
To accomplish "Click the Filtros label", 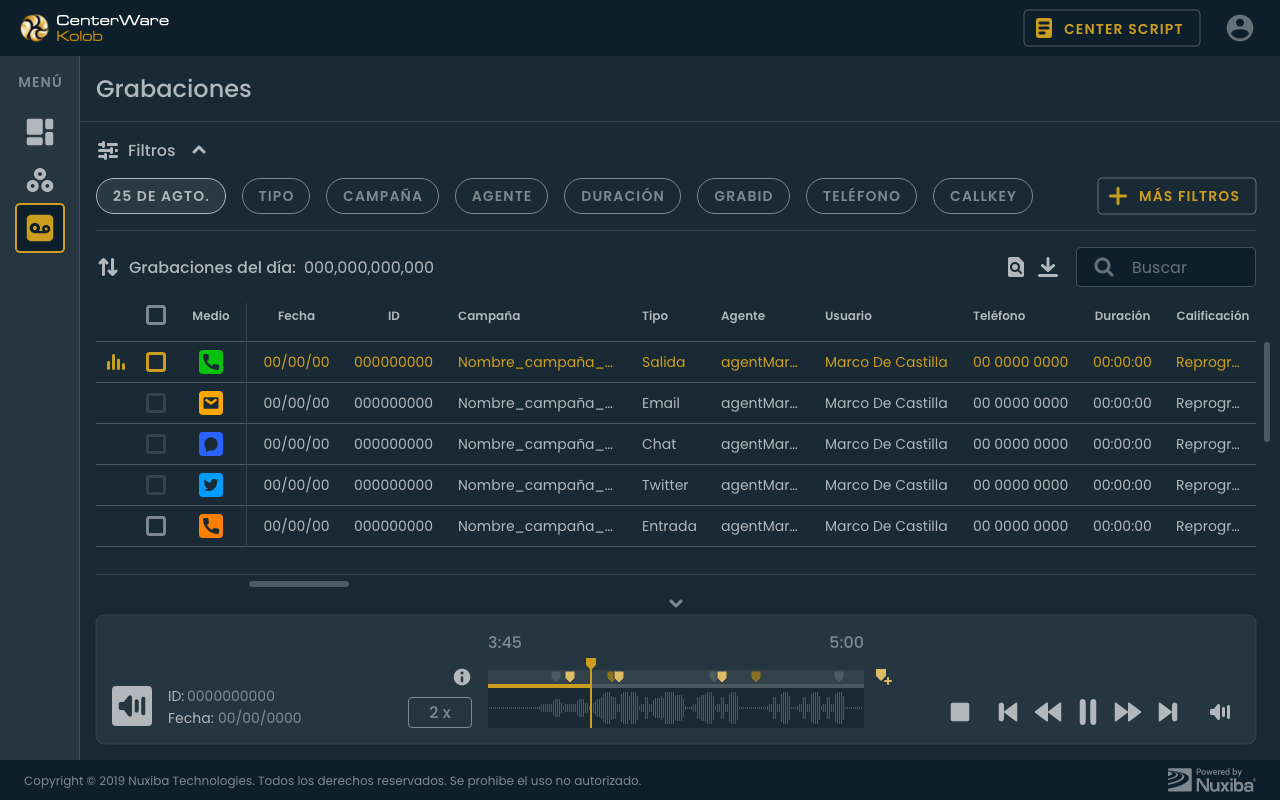I will (x=152, y=150).
